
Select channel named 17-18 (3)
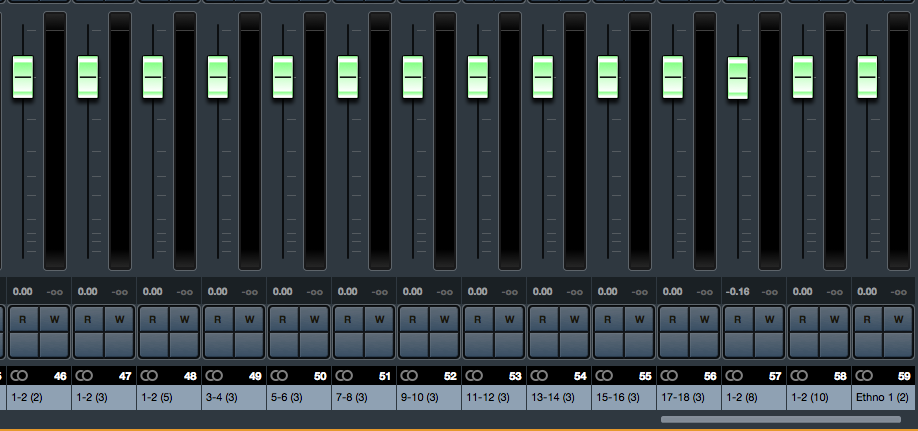point(689,398)
